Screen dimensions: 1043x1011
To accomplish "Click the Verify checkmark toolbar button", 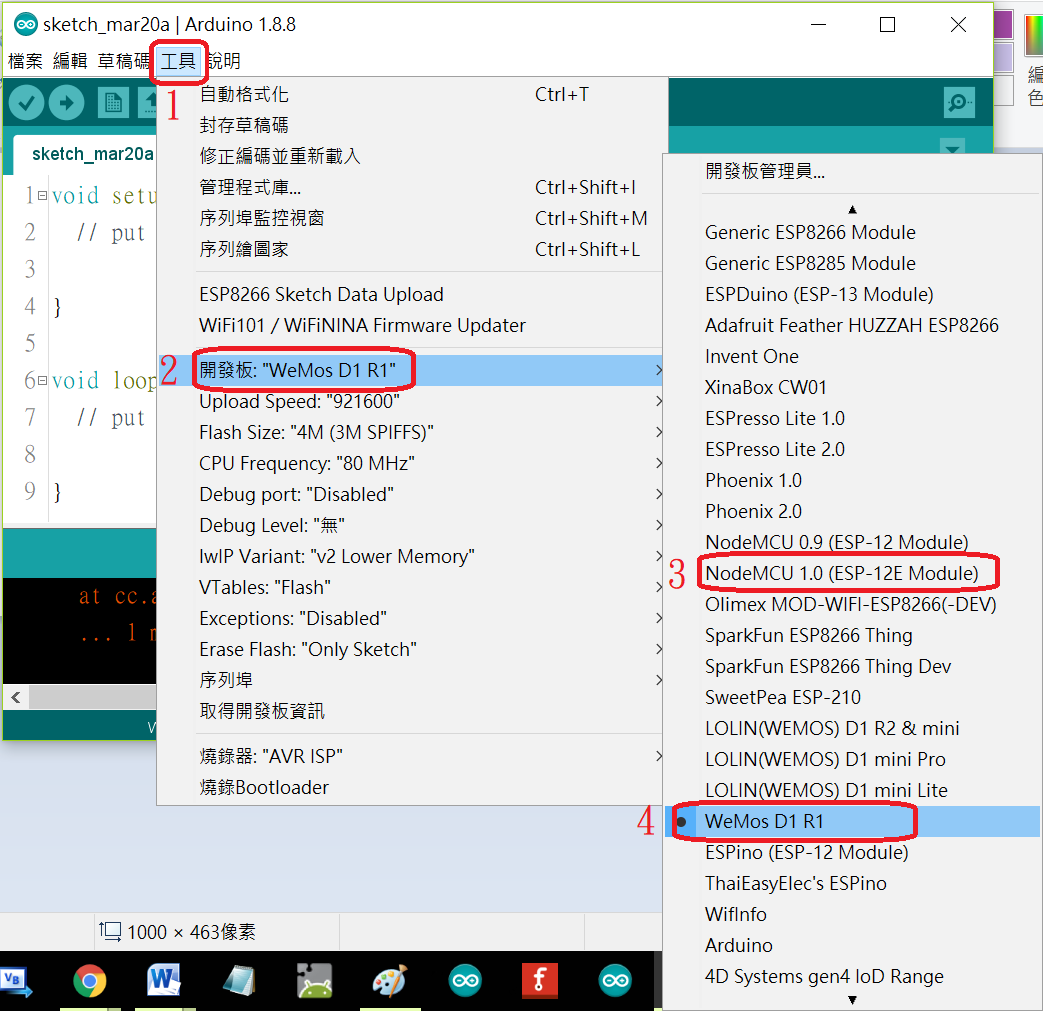I will coord(27,103).
